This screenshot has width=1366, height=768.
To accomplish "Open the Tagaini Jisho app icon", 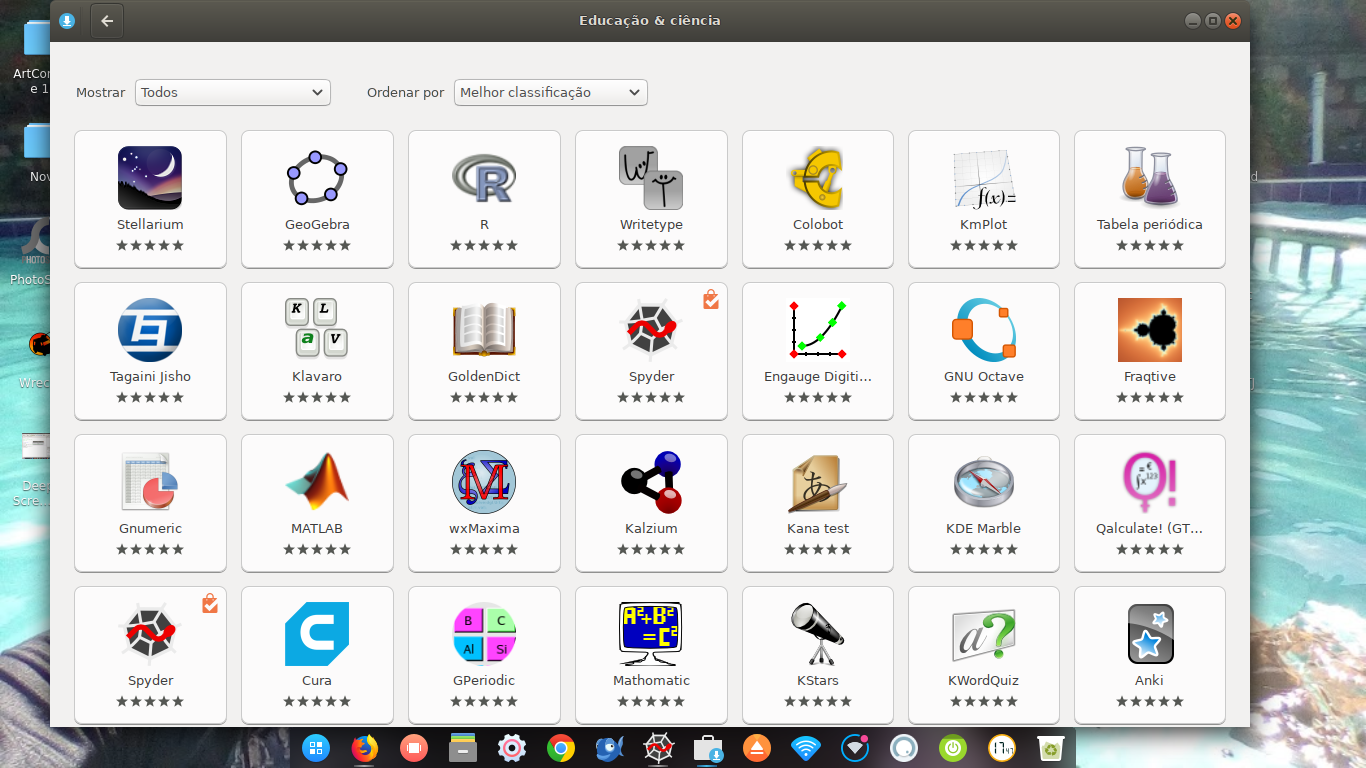I will tap(150, 330).
